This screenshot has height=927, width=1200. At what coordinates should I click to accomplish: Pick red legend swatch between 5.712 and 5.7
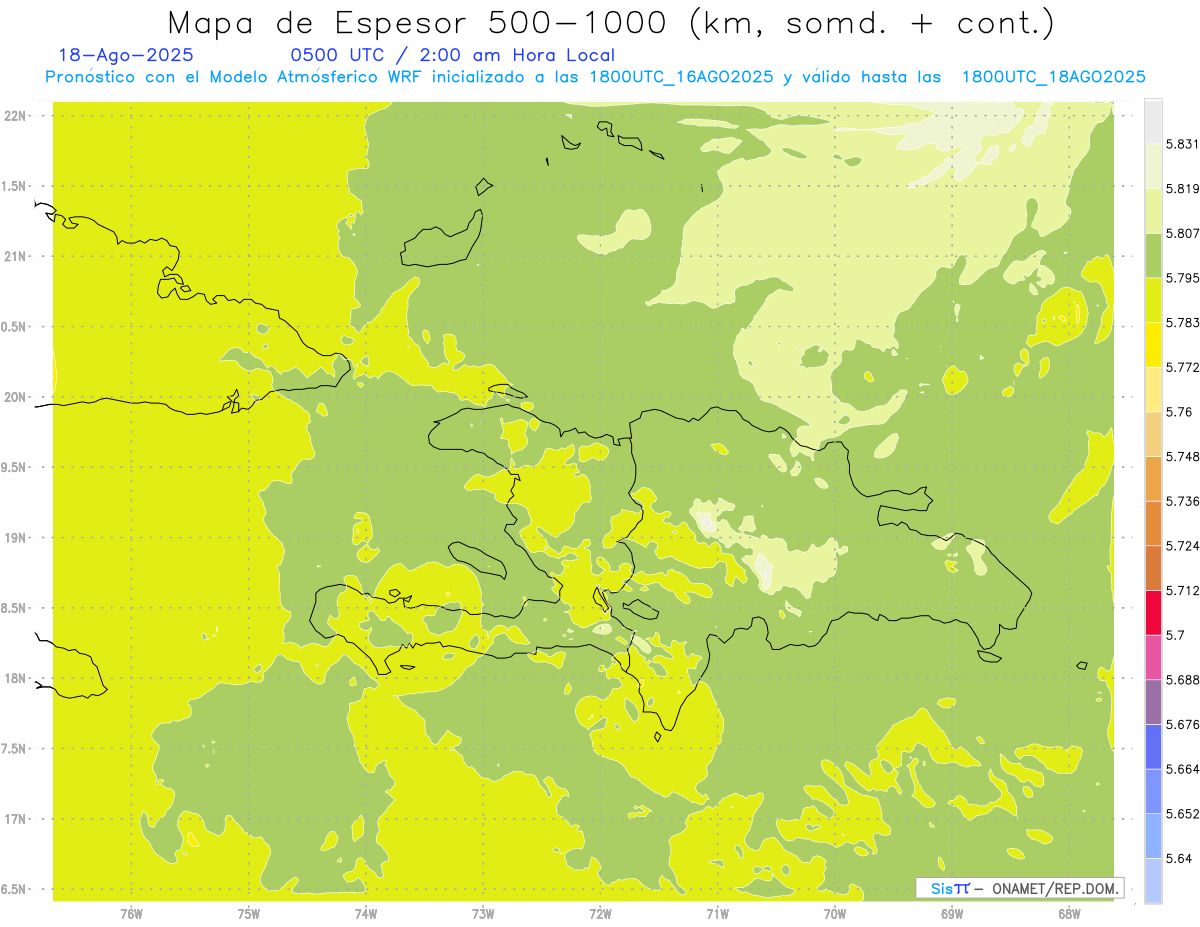coord(1153,612)
